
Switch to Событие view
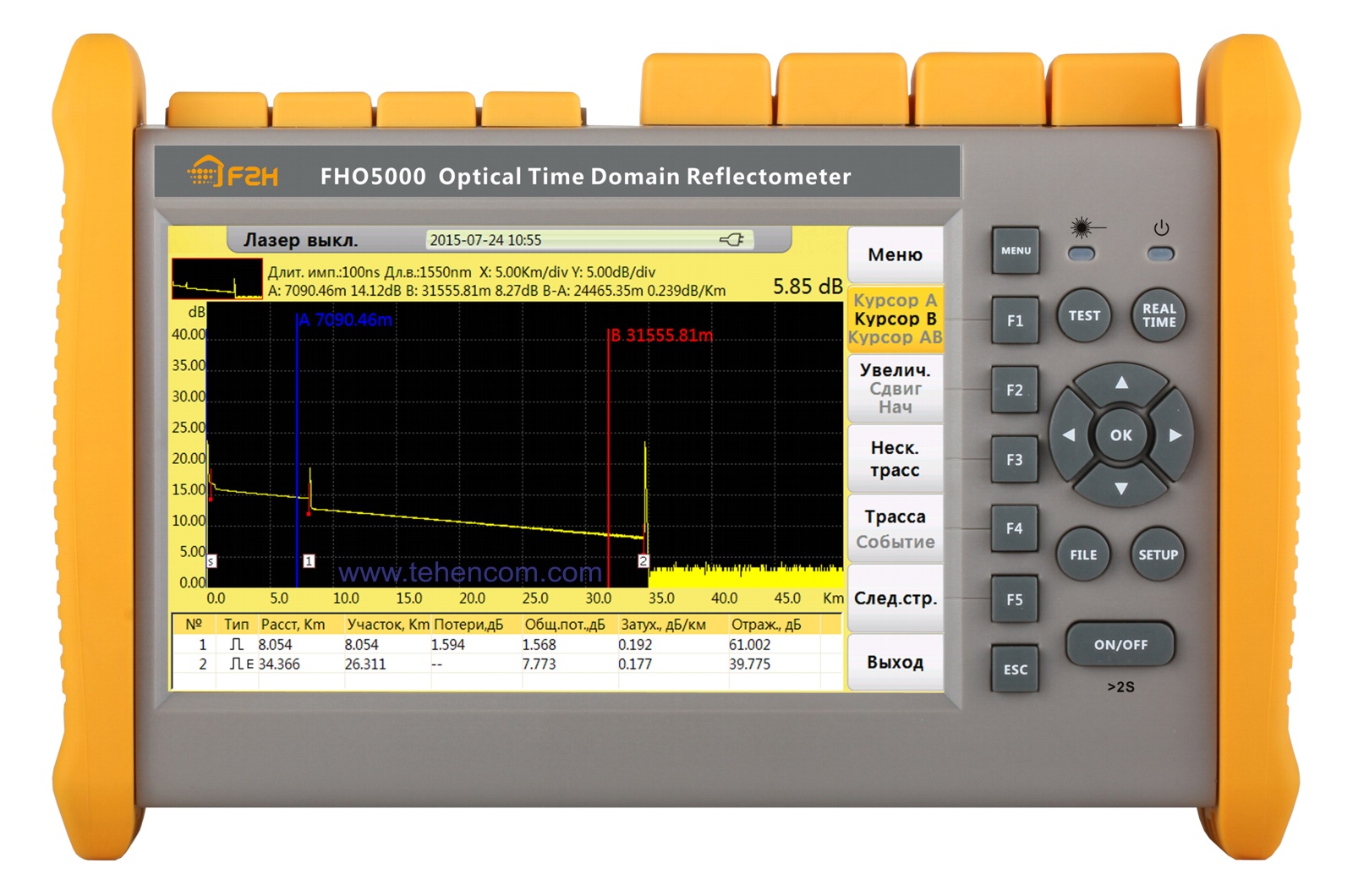click(895, 542)
